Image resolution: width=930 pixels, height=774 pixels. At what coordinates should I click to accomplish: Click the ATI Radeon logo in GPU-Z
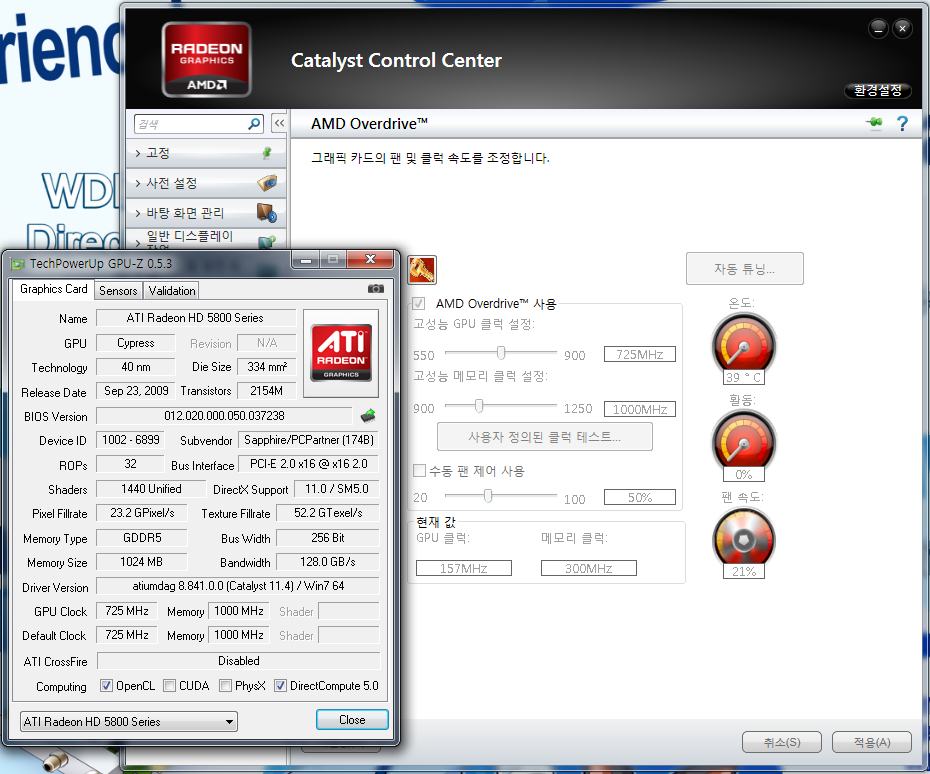tap(341, 353)
